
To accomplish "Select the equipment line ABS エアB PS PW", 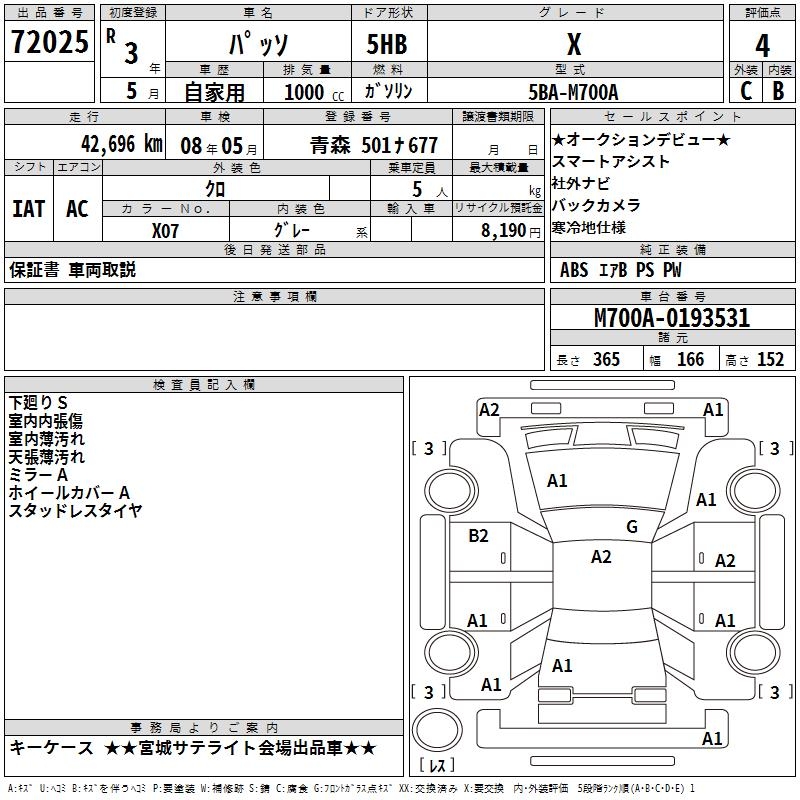I will pyautogui.click(x=620, y=270).
